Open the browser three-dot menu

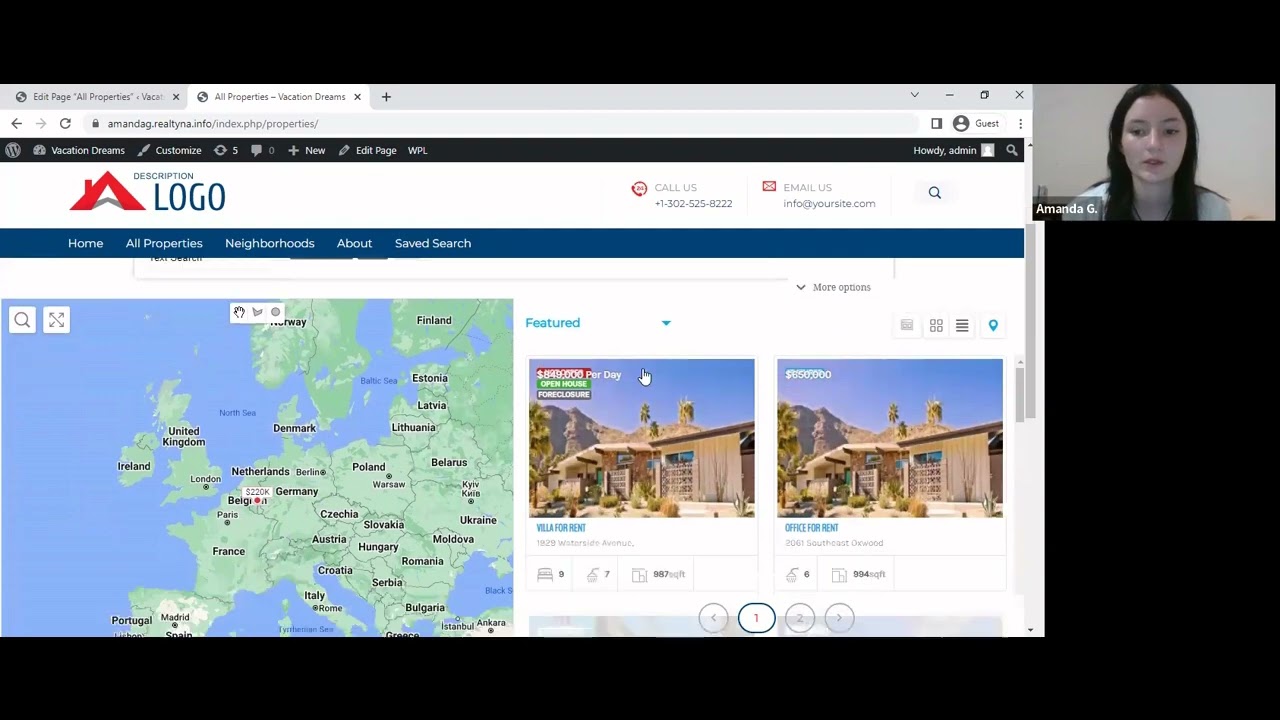(x=1020, y=123)
